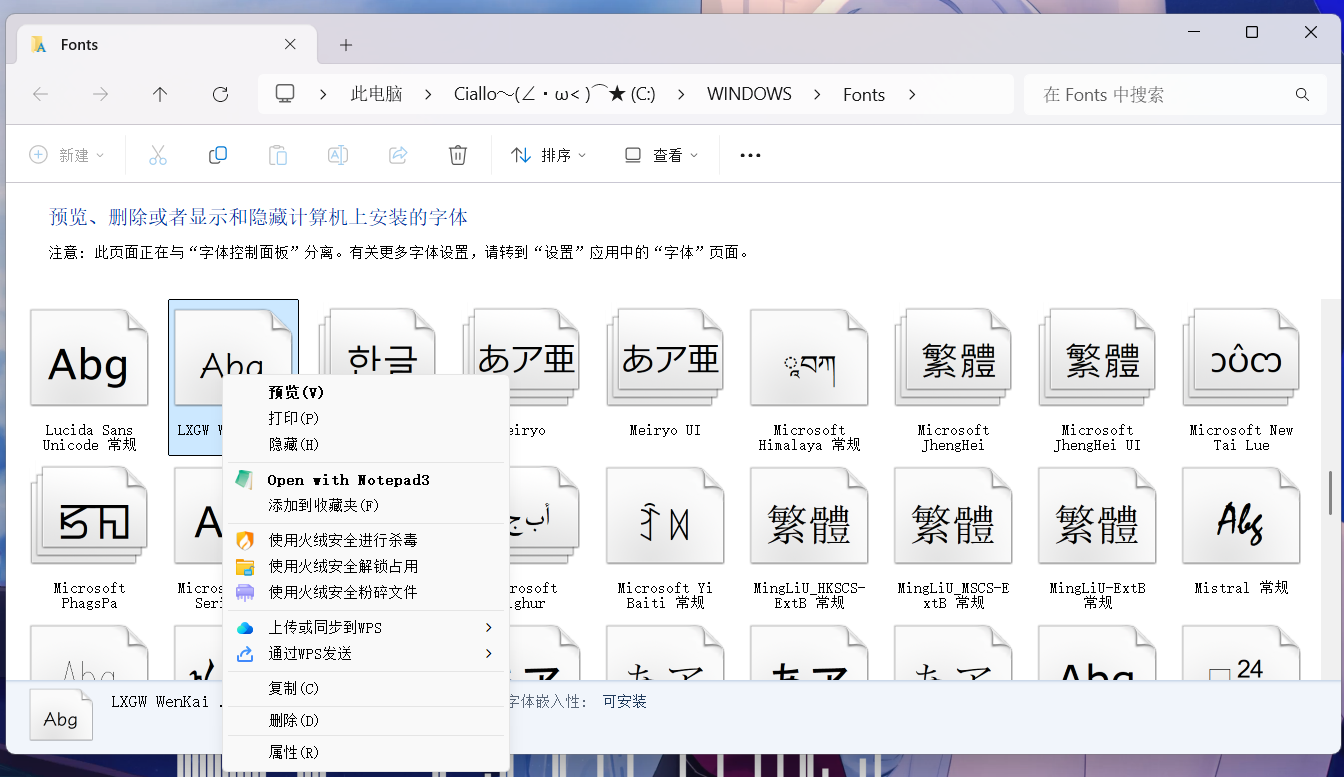Expand 通过WPS发送 submenu
This screenshot has height=777, width=1344.
click(366, 654)
